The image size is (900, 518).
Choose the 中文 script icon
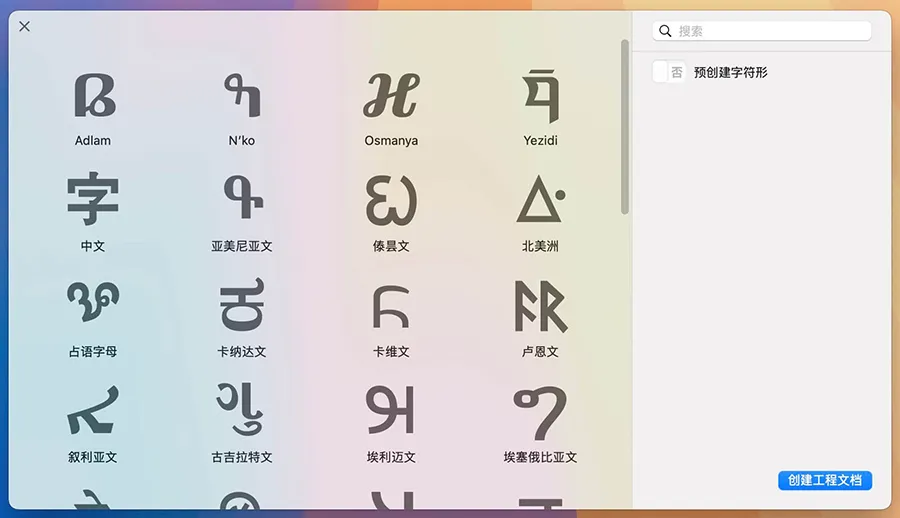[93, 201]
